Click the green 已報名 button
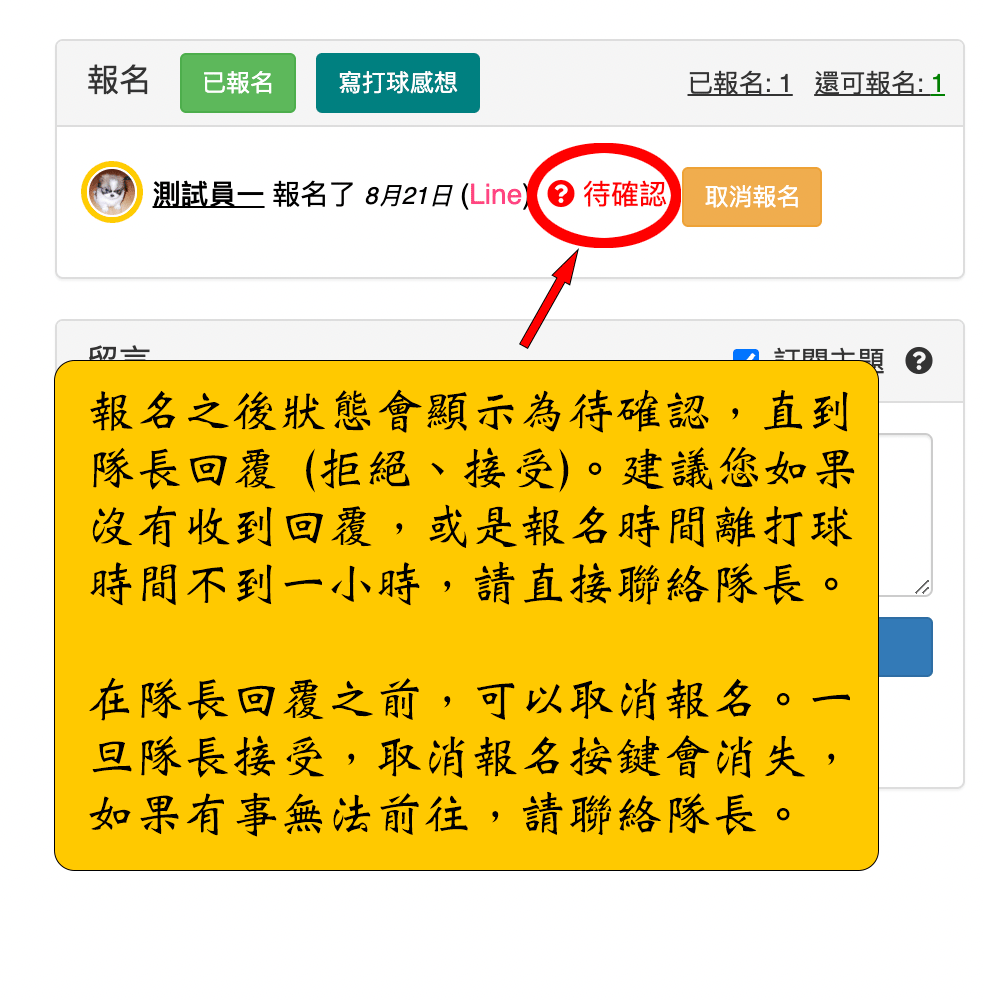The width and height of the screenshot is (1000, 1000). (x=238, y=83)
